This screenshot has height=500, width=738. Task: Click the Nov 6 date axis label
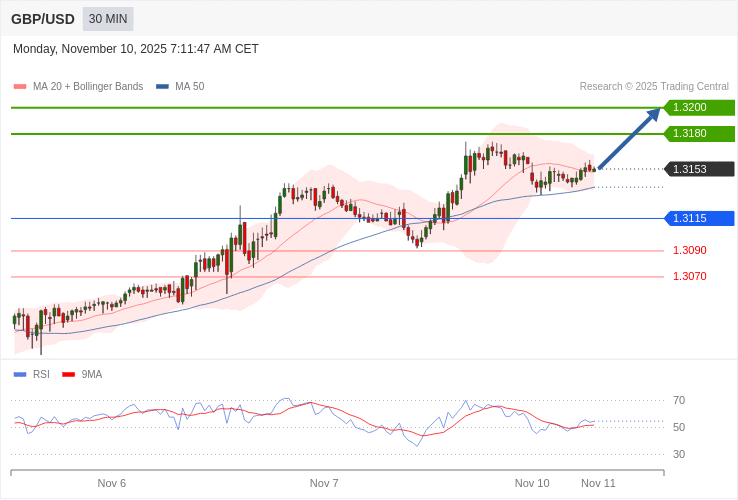(x=112, y=484)
